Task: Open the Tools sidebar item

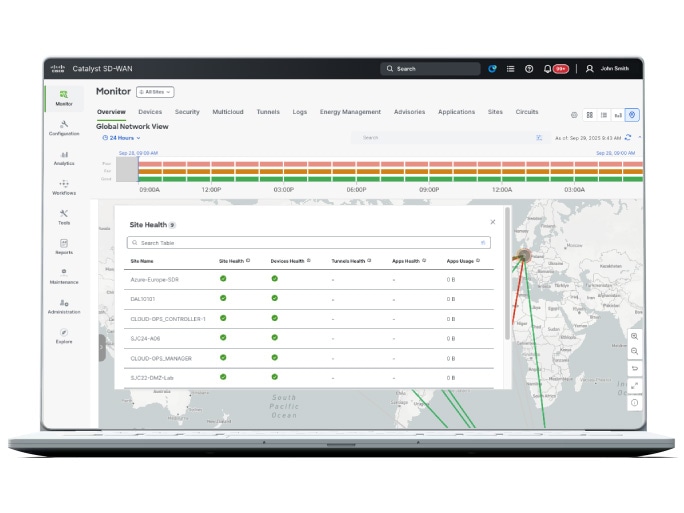Action: [64, 216]
